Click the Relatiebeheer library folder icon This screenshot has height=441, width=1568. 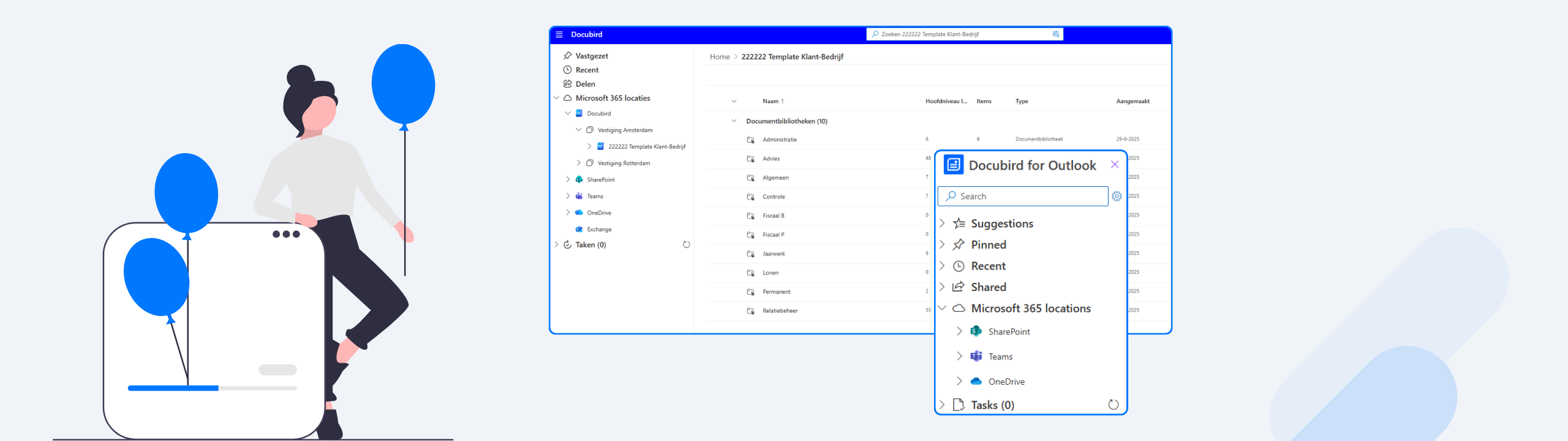[x=750, y=311]
